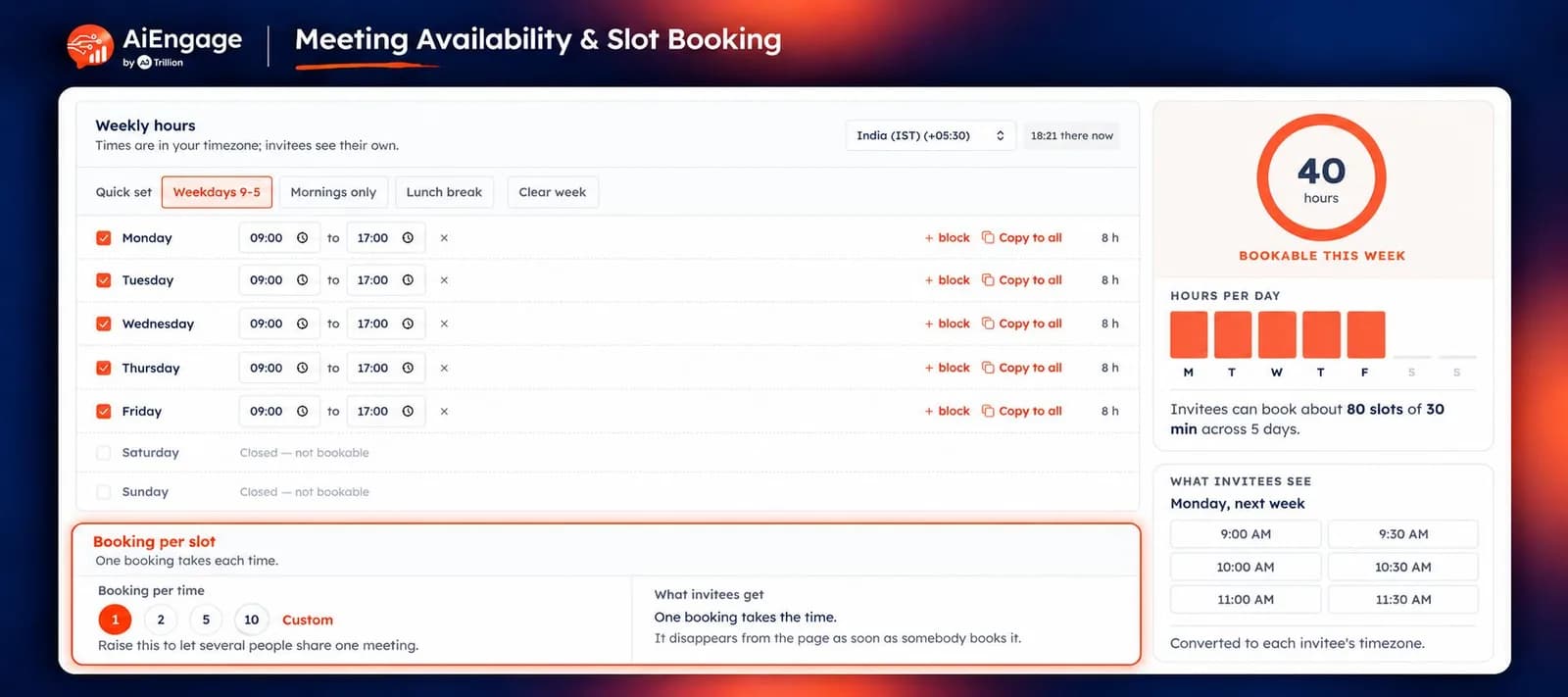Open clock picker for Friday start time
This screenshot has width=1568, height=697.
(x=303, y=412)
